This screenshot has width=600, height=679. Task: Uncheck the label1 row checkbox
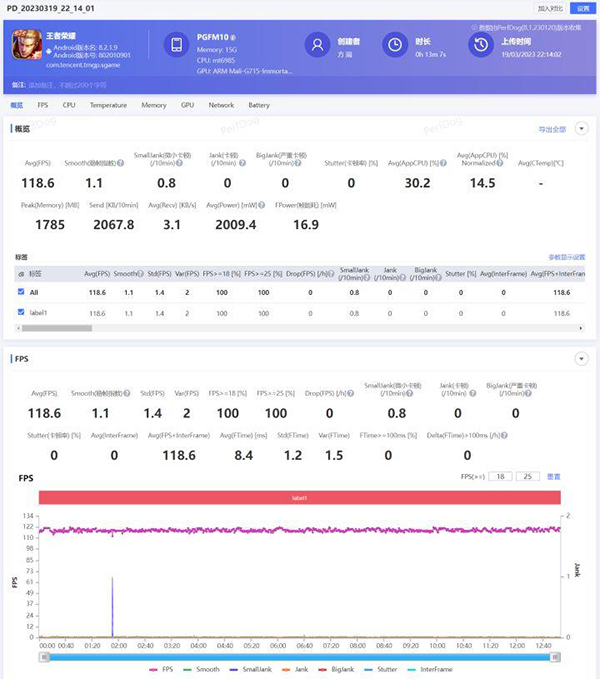21,313
